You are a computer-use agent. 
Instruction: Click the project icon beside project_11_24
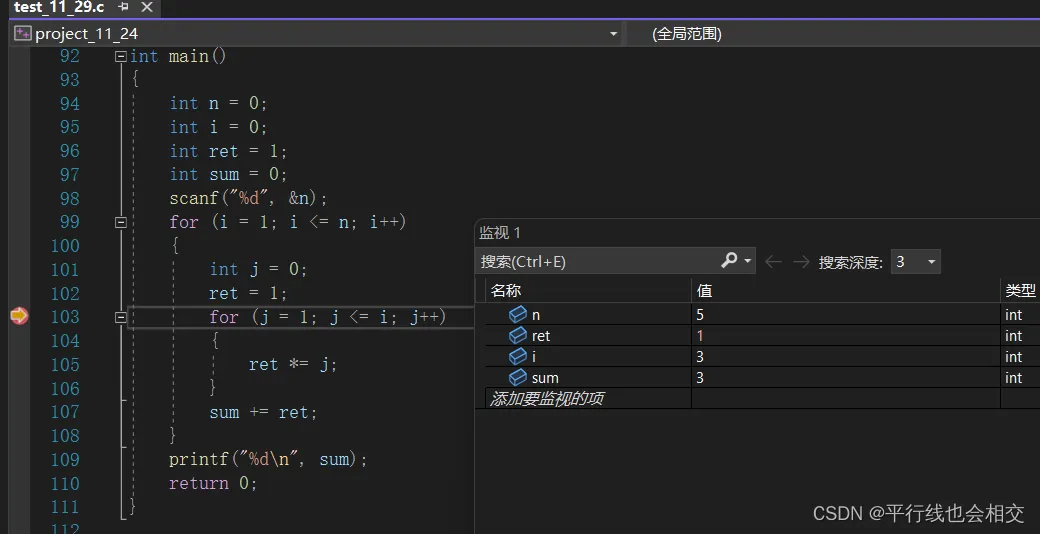pyautogui.click(x=23, y=33)
